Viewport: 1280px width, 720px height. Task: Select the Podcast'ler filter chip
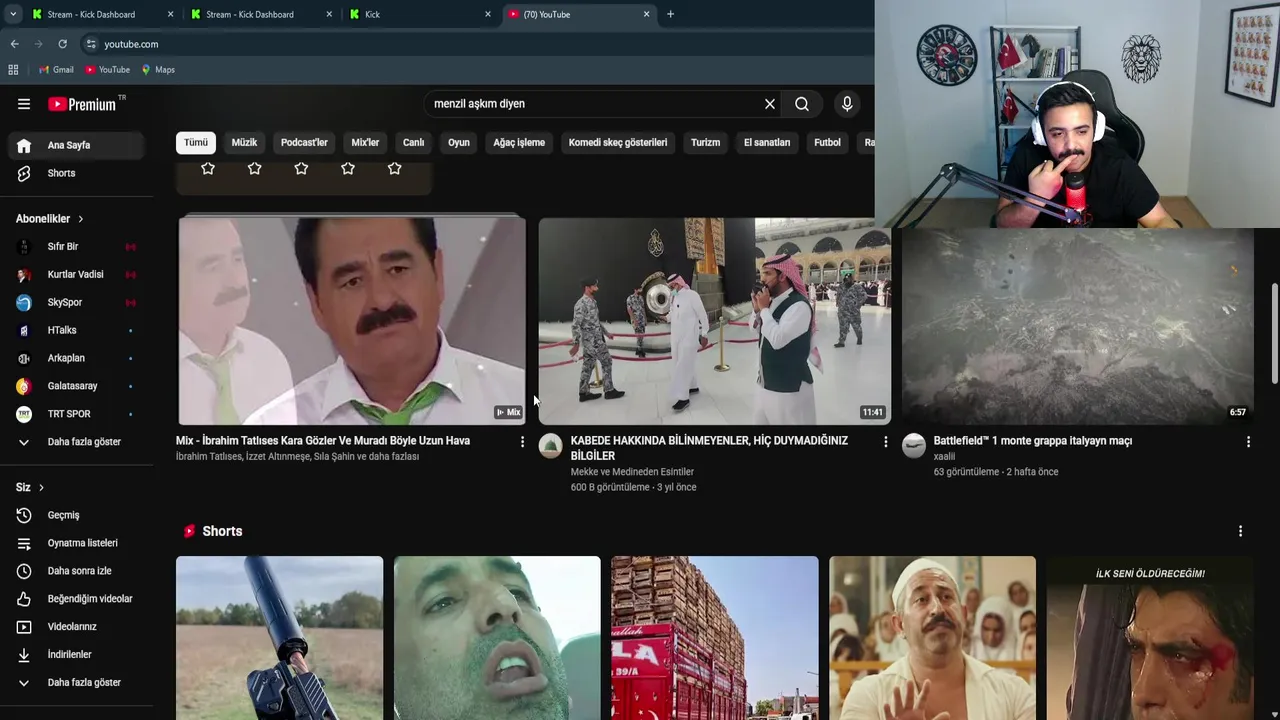(304, 142)
